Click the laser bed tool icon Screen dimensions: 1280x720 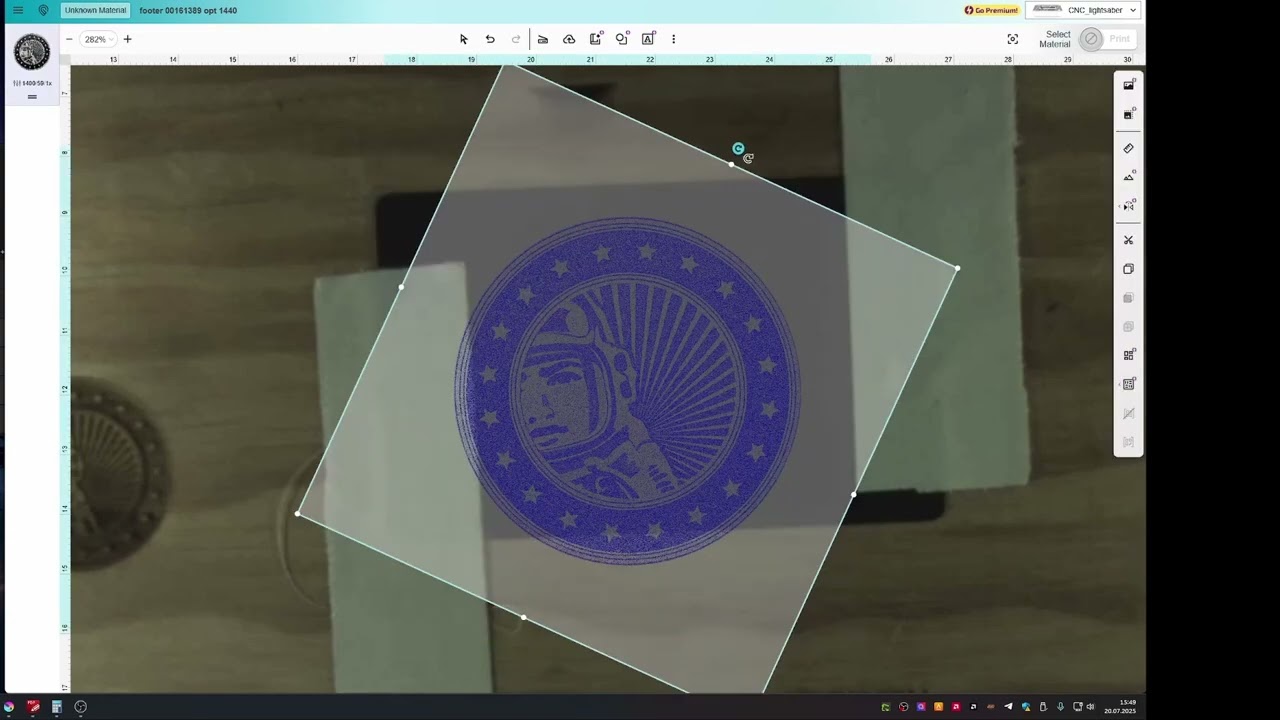click(543, 39)
